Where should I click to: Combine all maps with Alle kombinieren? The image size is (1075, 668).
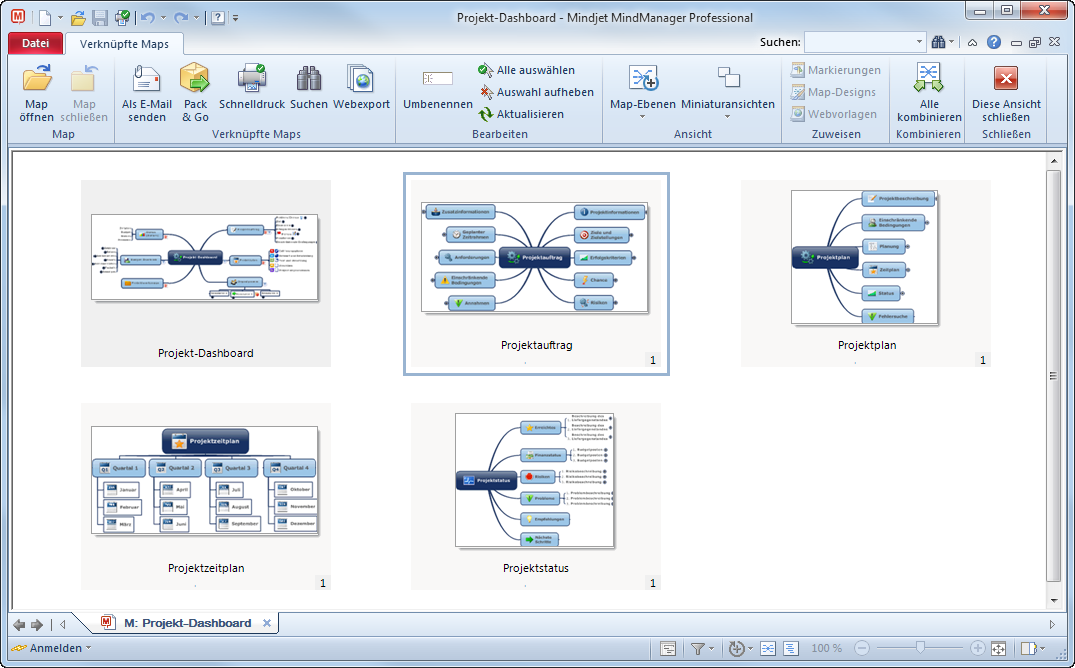[x=928, y=93]
